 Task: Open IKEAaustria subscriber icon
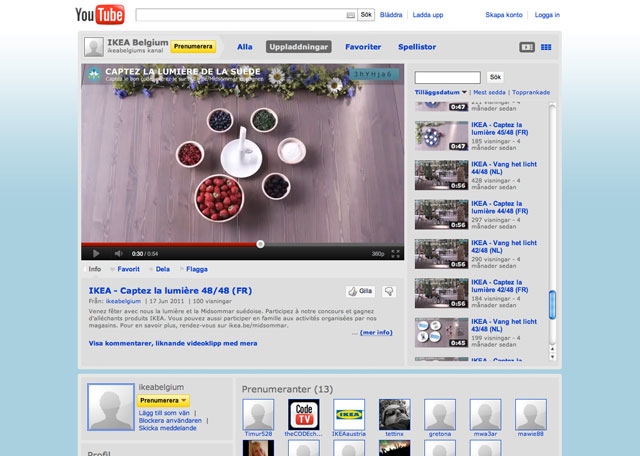[x=349, y=415]
